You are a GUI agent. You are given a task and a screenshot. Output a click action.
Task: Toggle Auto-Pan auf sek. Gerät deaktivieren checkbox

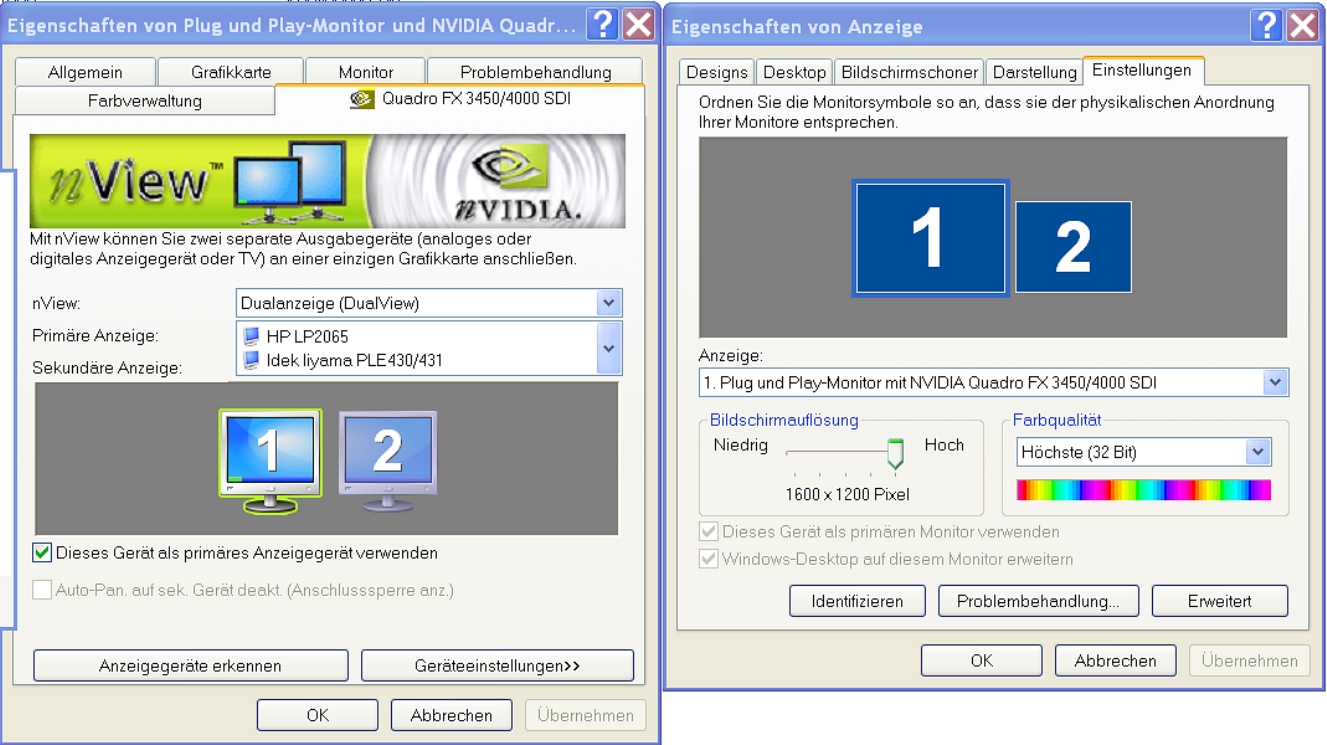pos(42,590)
